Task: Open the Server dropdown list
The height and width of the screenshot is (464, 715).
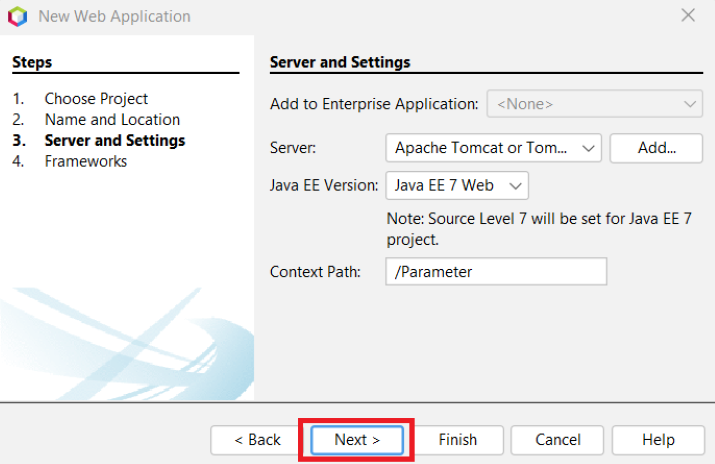Action: [x=493, y=148]
